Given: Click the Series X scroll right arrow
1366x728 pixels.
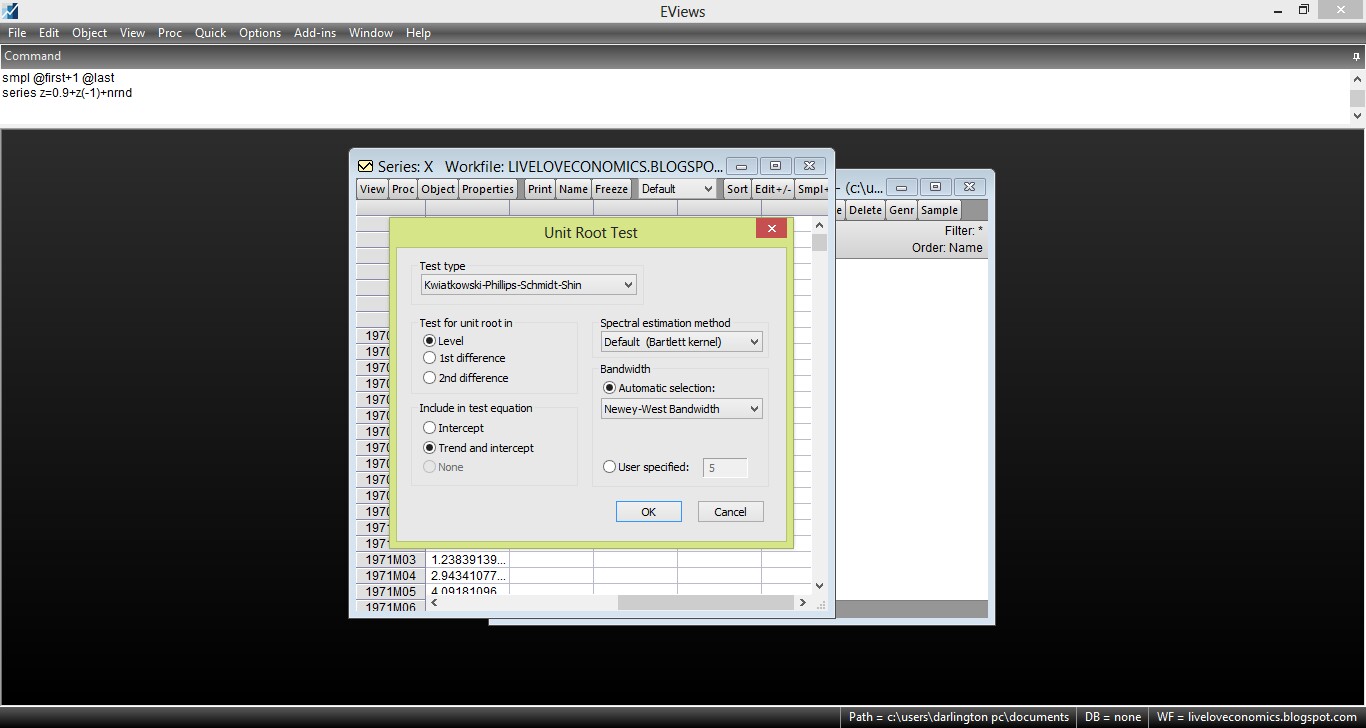Looking at the screenshot, I should point(802,602).
